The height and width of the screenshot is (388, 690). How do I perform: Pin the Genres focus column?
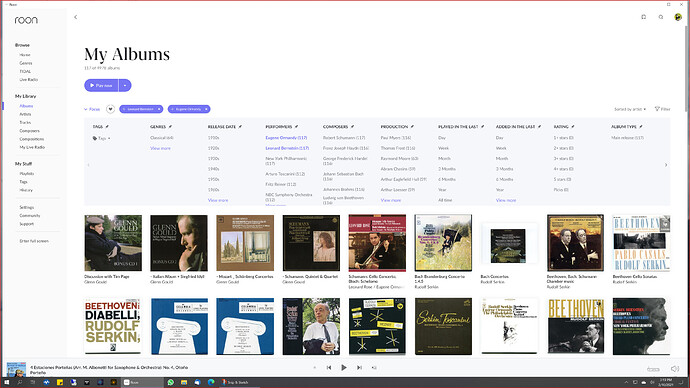point(170,127)
